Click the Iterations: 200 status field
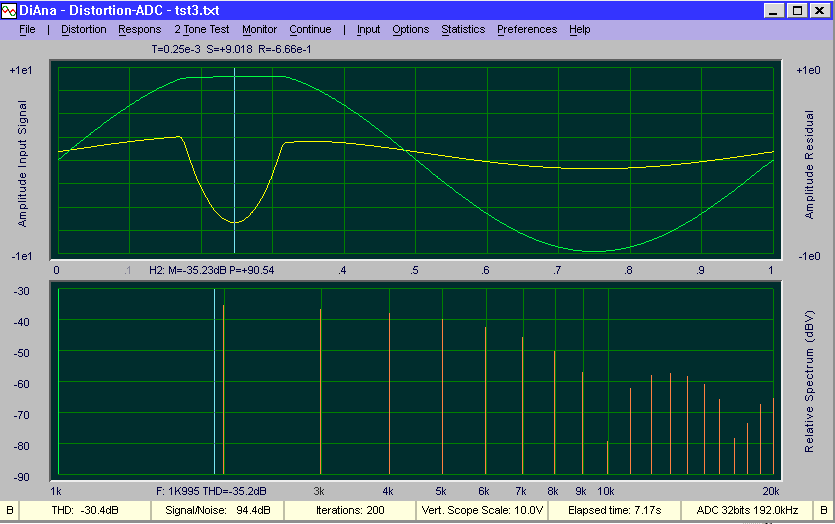 tap(350, 510)
